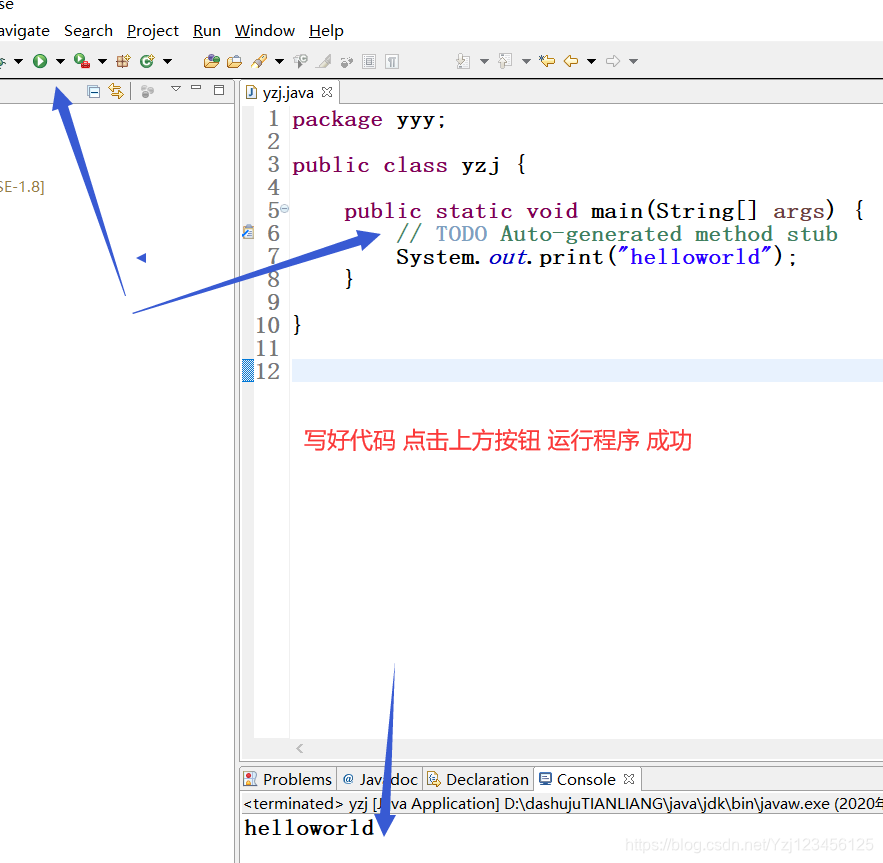Close the yzj.java editor tab
The width and height of the screenshot is (883, 863).
point(327,92)
